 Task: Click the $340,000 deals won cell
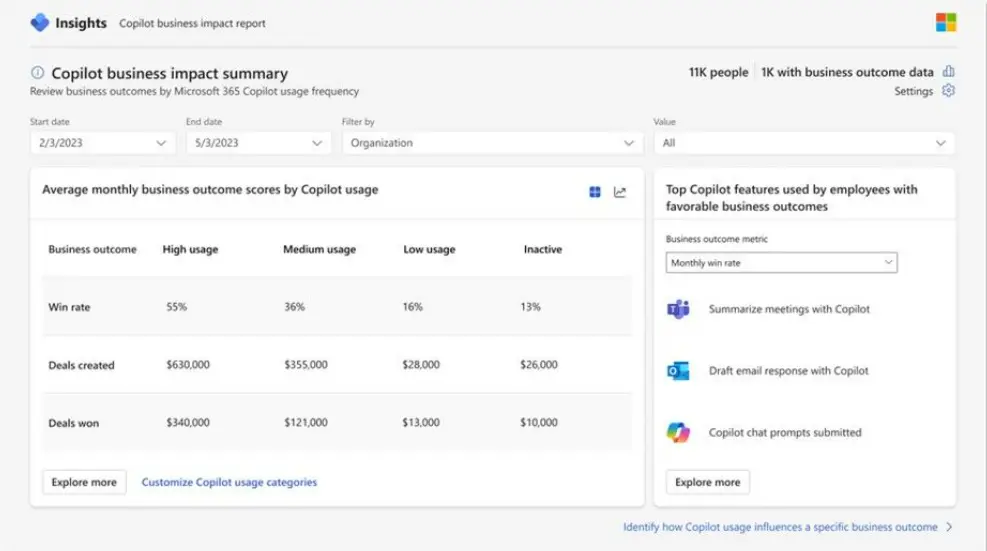point(188,423)
